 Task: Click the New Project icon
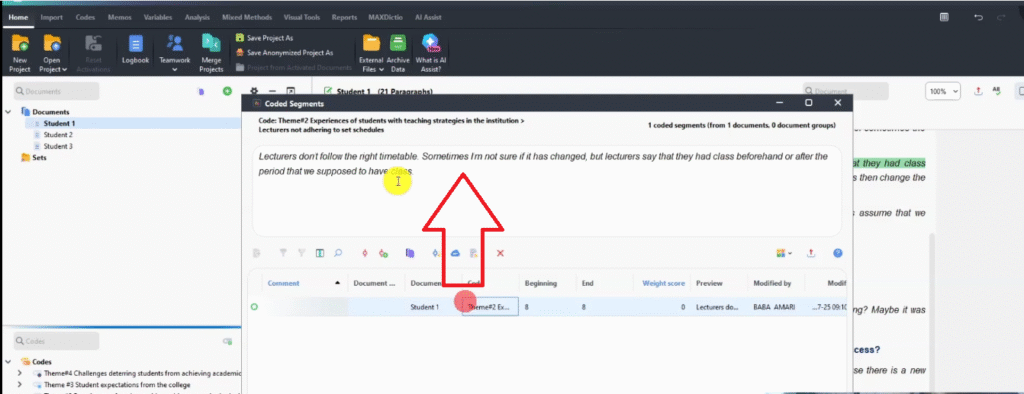[20, 45]
